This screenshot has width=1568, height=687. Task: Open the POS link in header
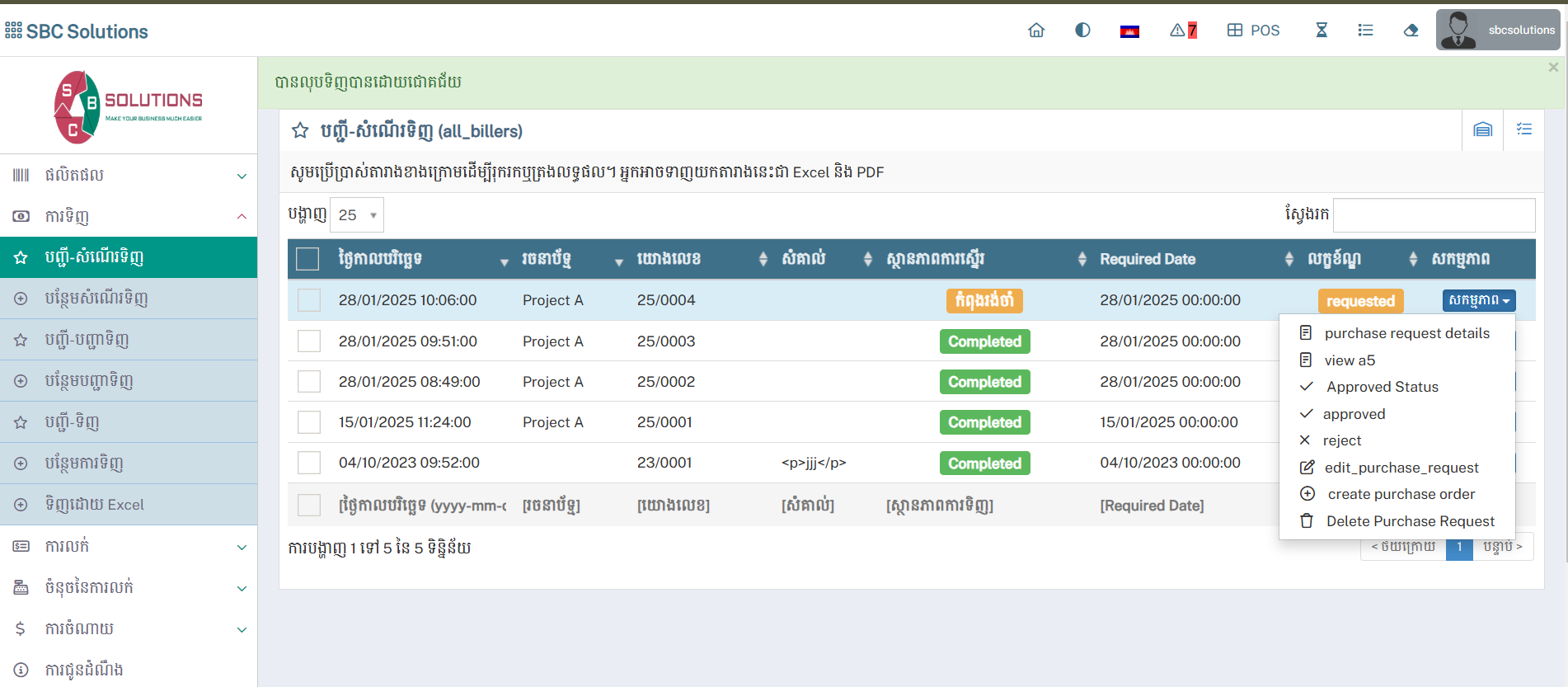click(1253, 31)
